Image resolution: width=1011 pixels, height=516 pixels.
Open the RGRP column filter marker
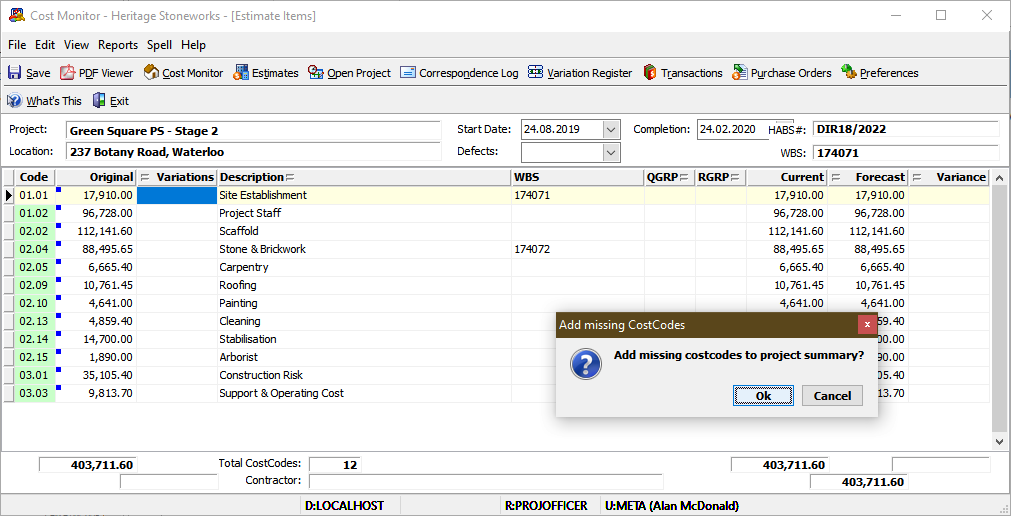(734, 177)
